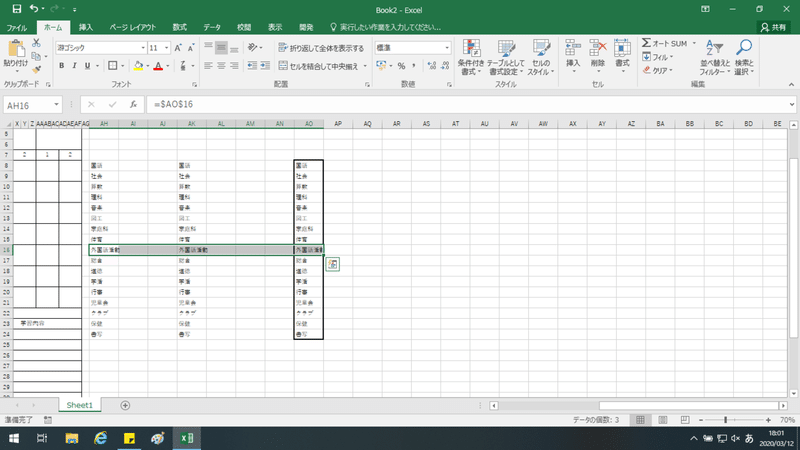Switch to the ページレイアウト tab
Viewport: 800px width, 450px height.
click(x=133, y=27)
